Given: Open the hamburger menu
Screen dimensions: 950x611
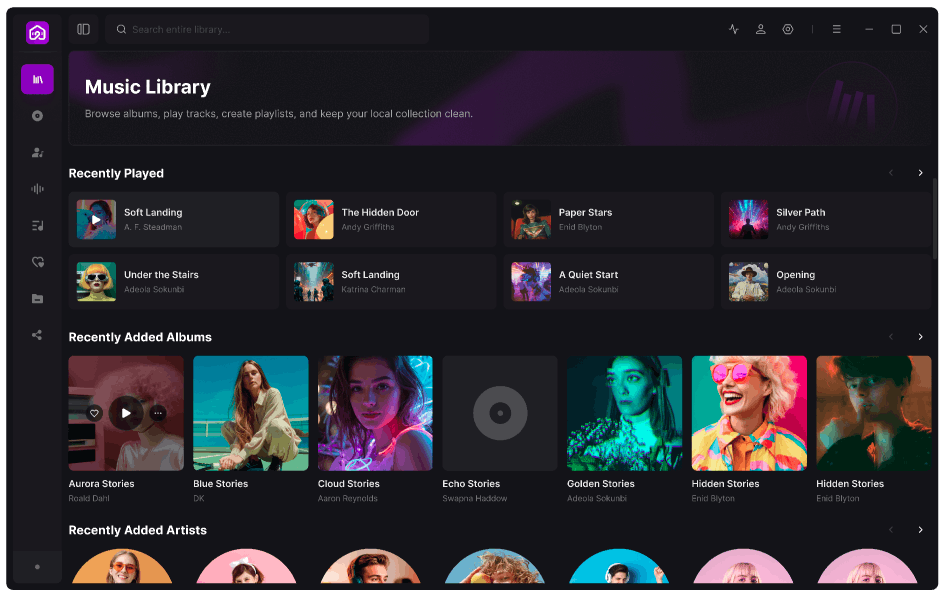Looking at the screenshot, I should pyautogui.click(x=837, y=29).
